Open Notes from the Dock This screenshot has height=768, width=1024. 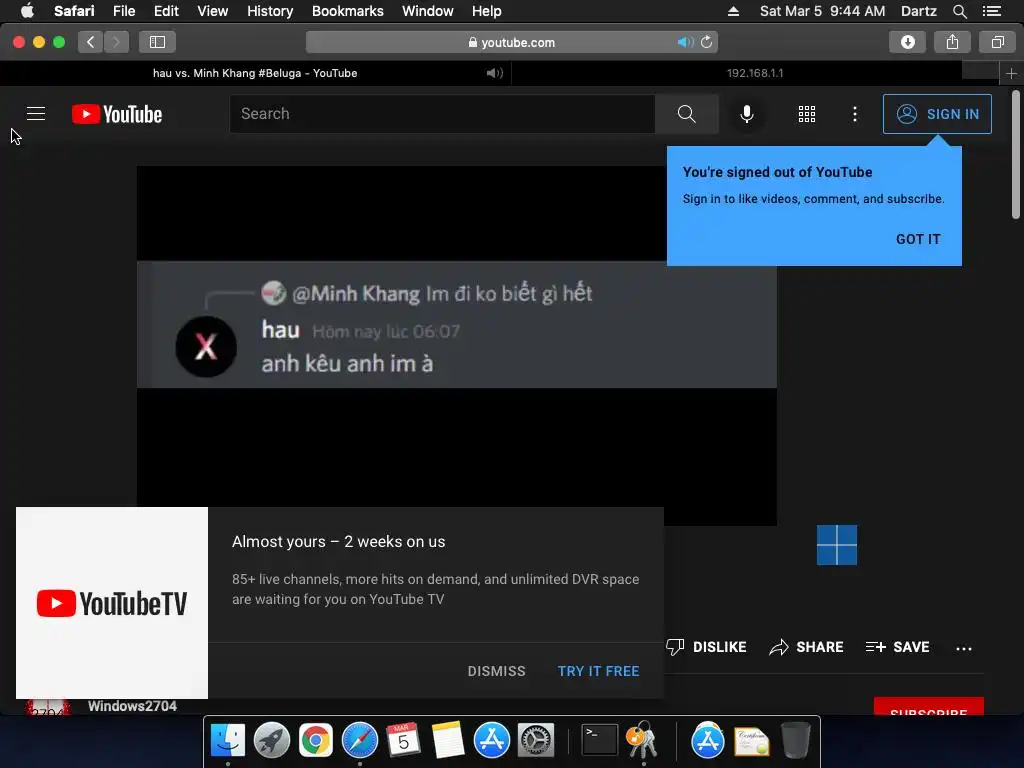pos(447,740)
